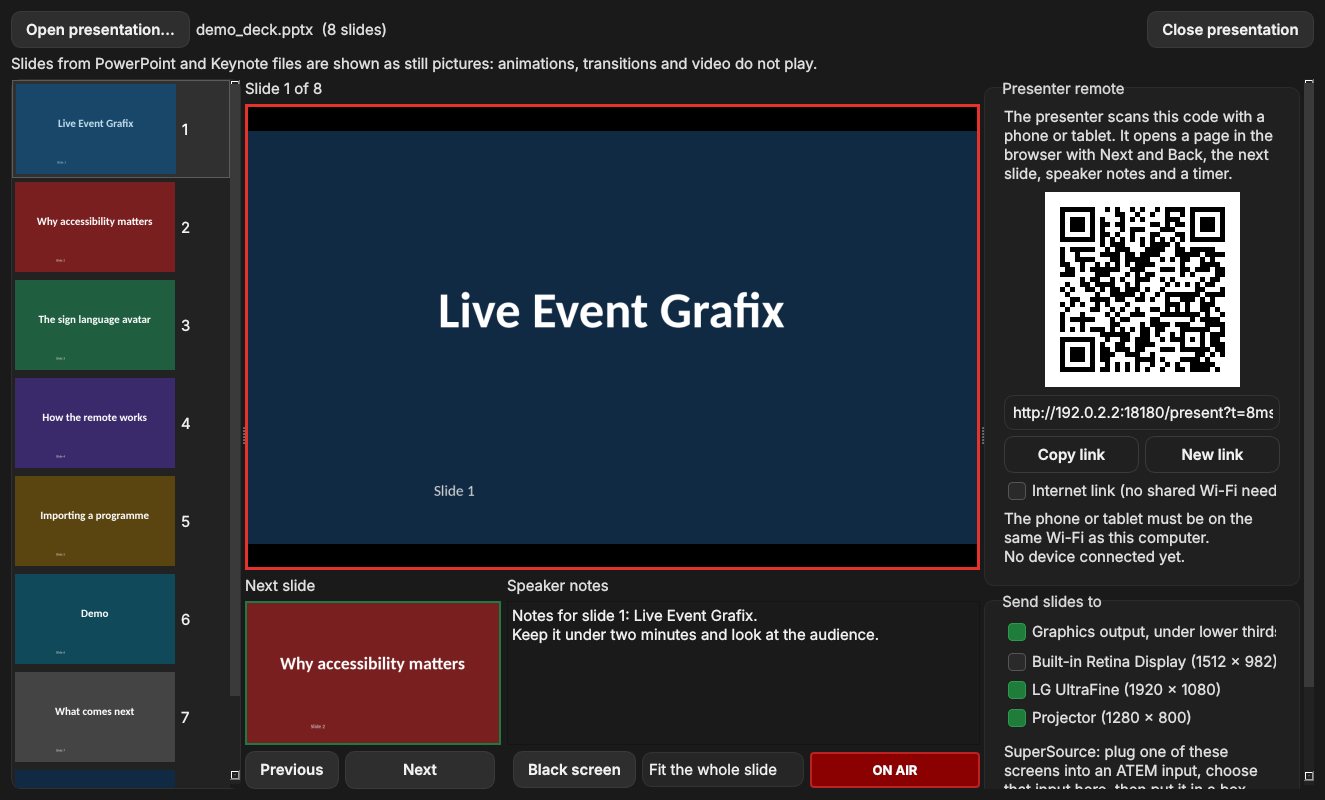Click the No device connected yet status

(x=1094, y=556)
